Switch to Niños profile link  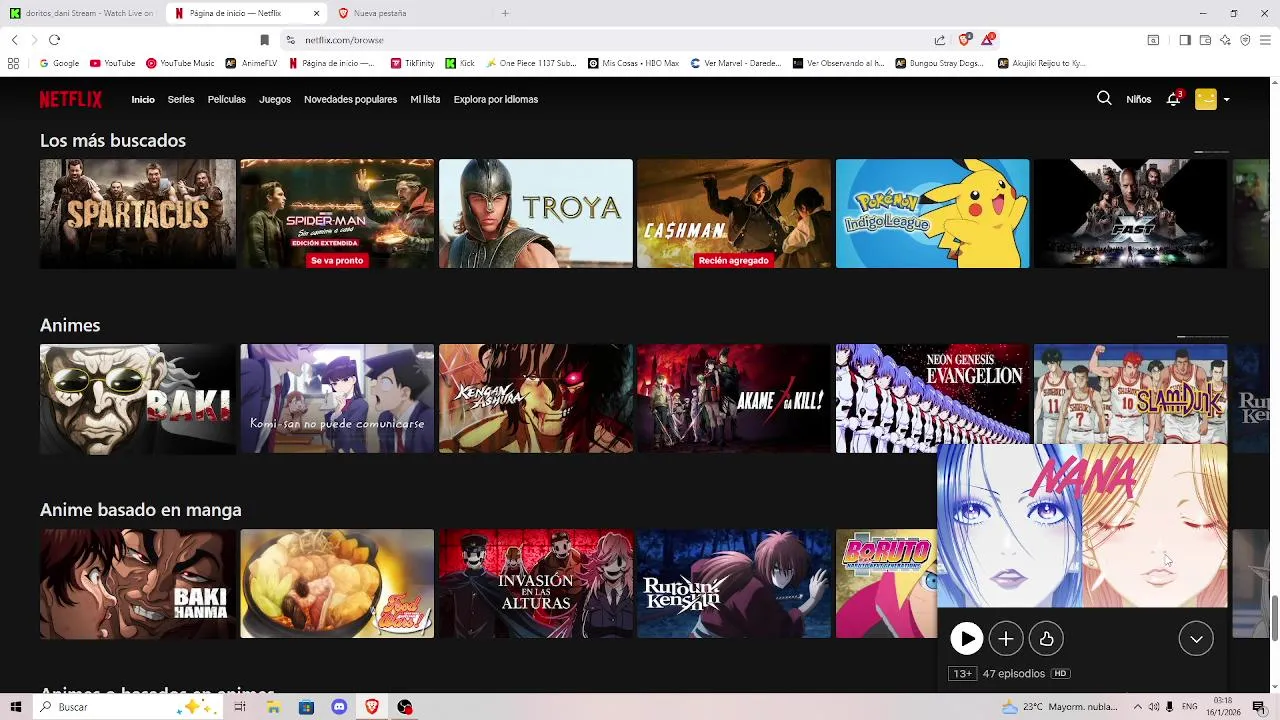[1138, 99]
